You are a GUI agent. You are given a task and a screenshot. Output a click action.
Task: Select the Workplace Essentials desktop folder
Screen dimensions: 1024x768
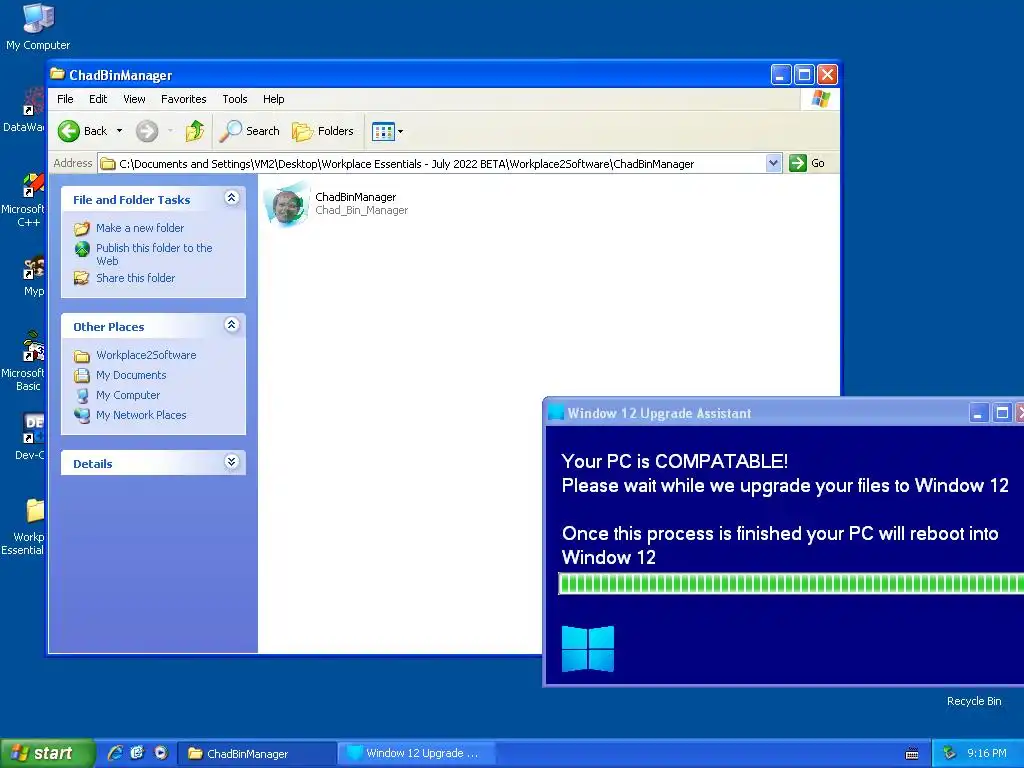pos(35,511)
